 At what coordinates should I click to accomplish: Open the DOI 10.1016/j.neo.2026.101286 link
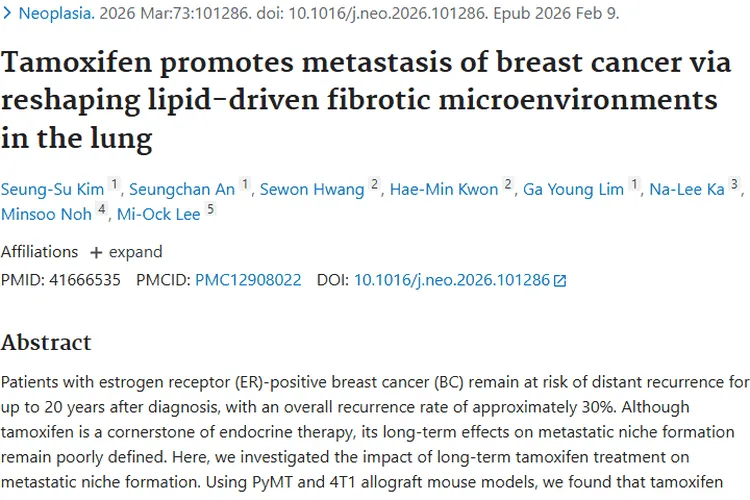[452, 280]
